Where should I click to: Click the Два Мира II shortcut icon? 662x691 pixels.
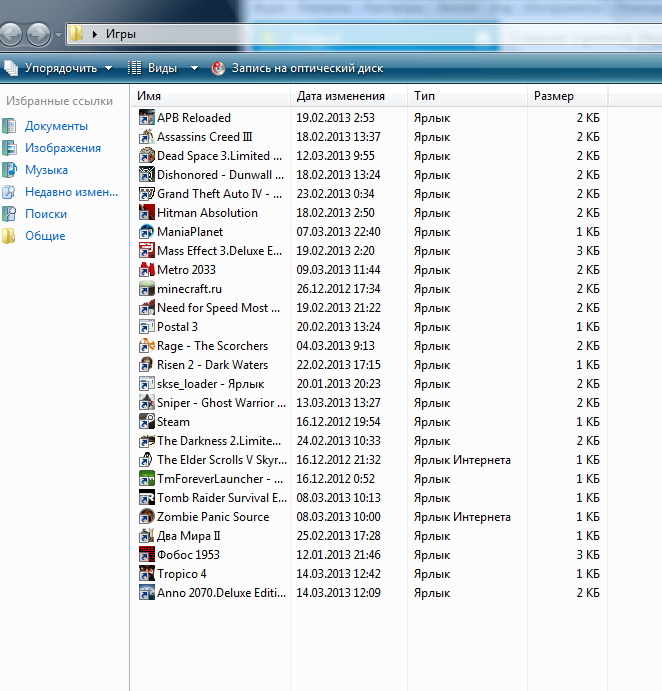(x=146, y=535)
